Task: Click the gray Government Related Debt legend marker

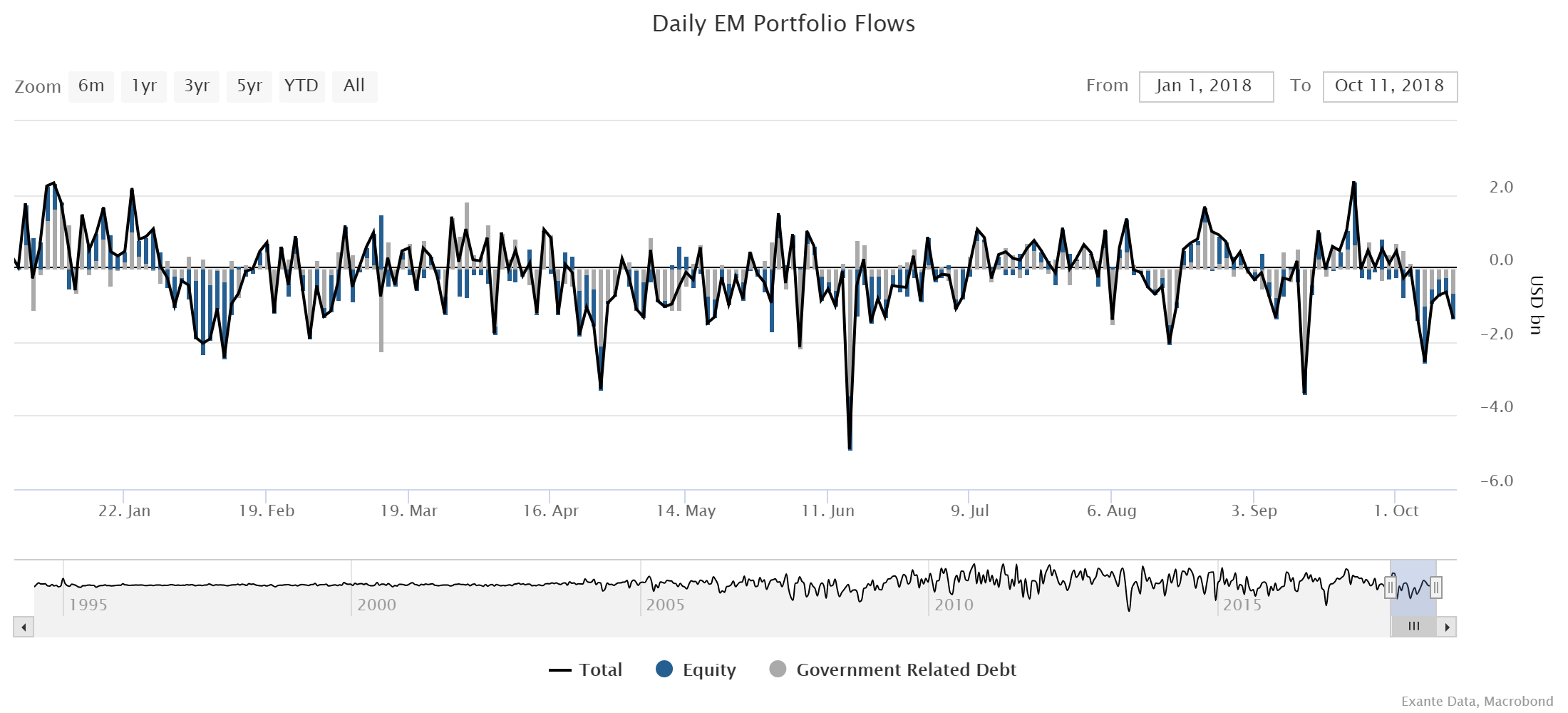Action: coord(777,670)
